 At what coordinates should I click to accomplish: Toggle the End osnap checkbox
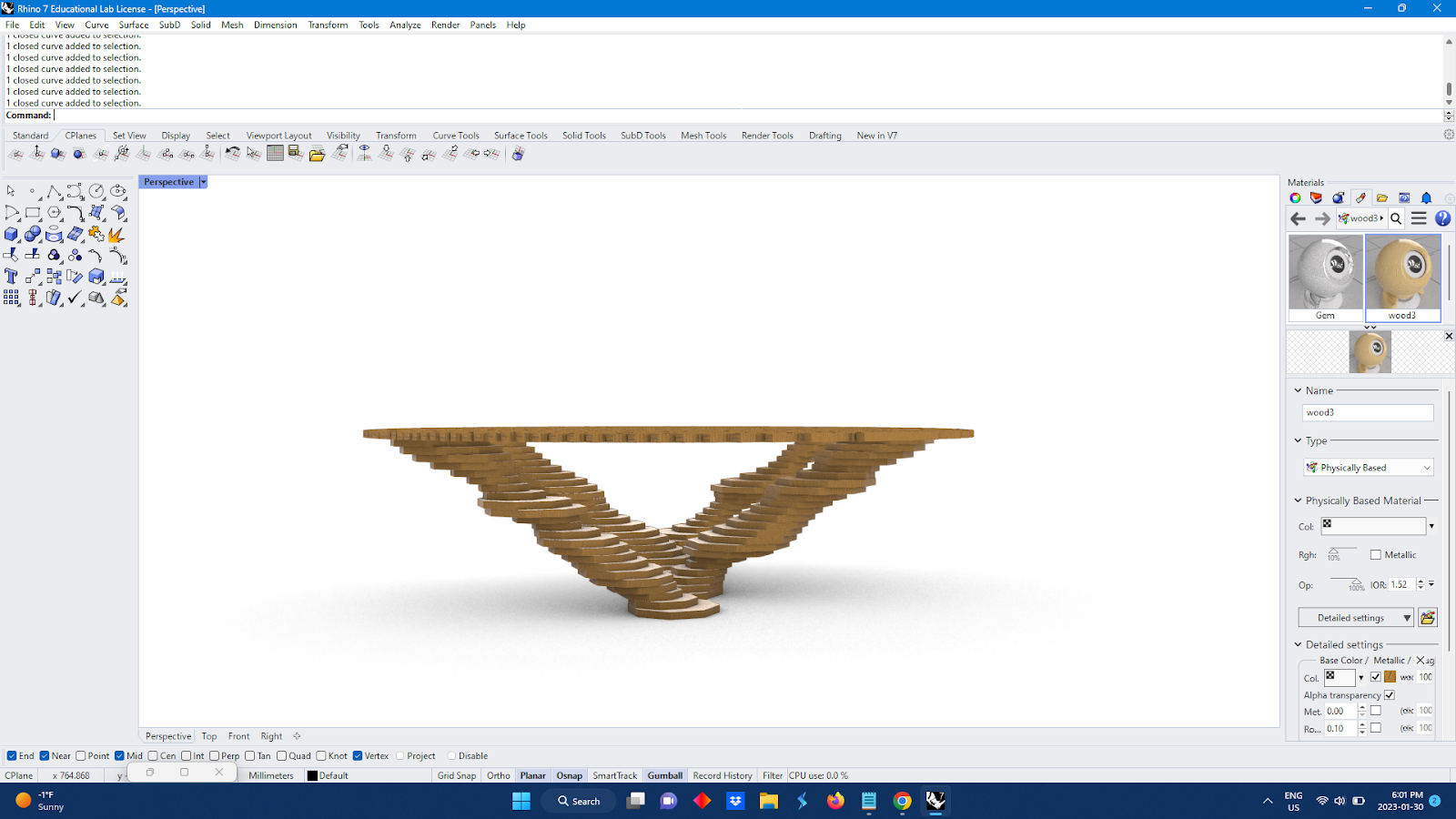pos(12,755)
